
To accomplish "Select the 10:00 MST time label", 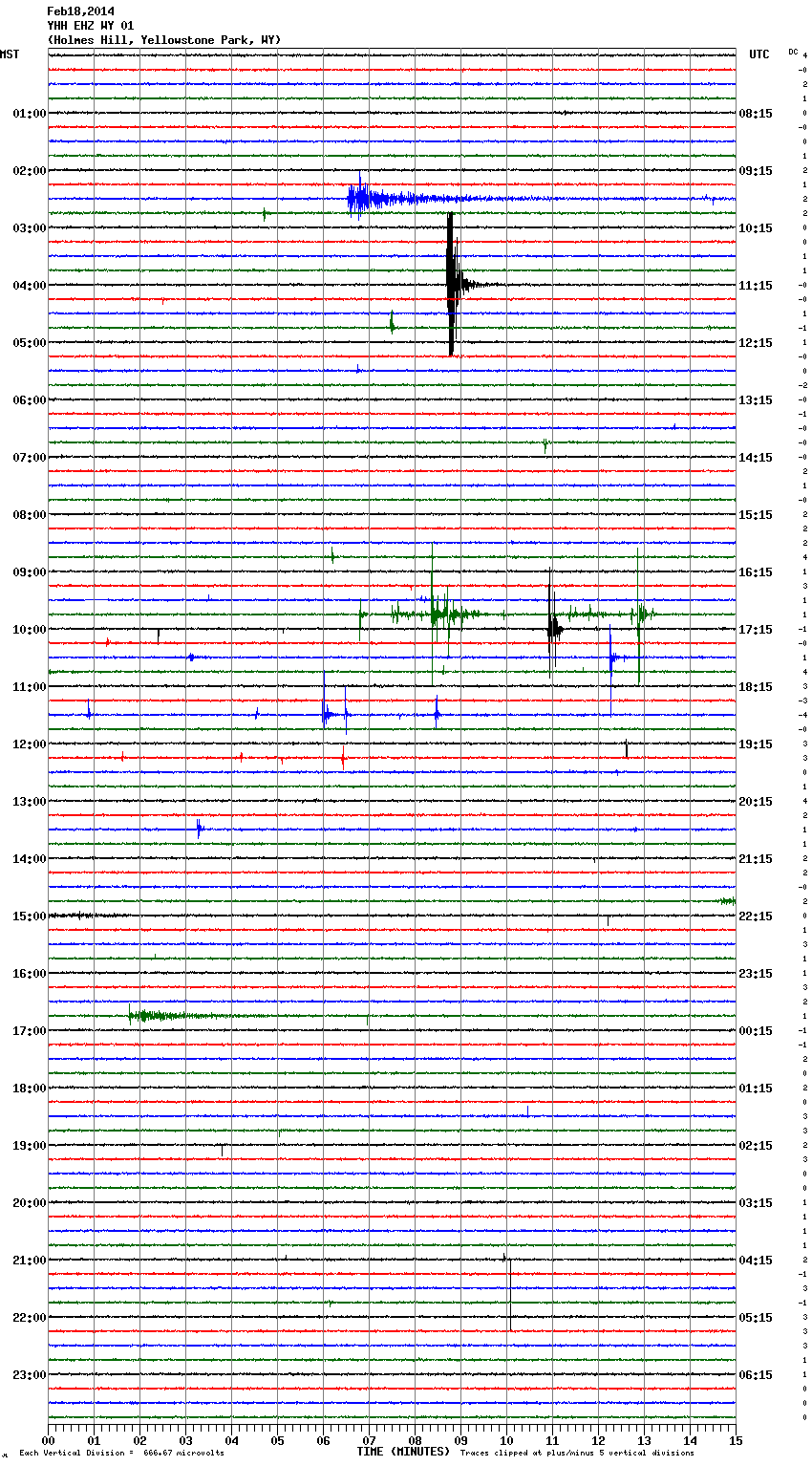I will point(29,630).
